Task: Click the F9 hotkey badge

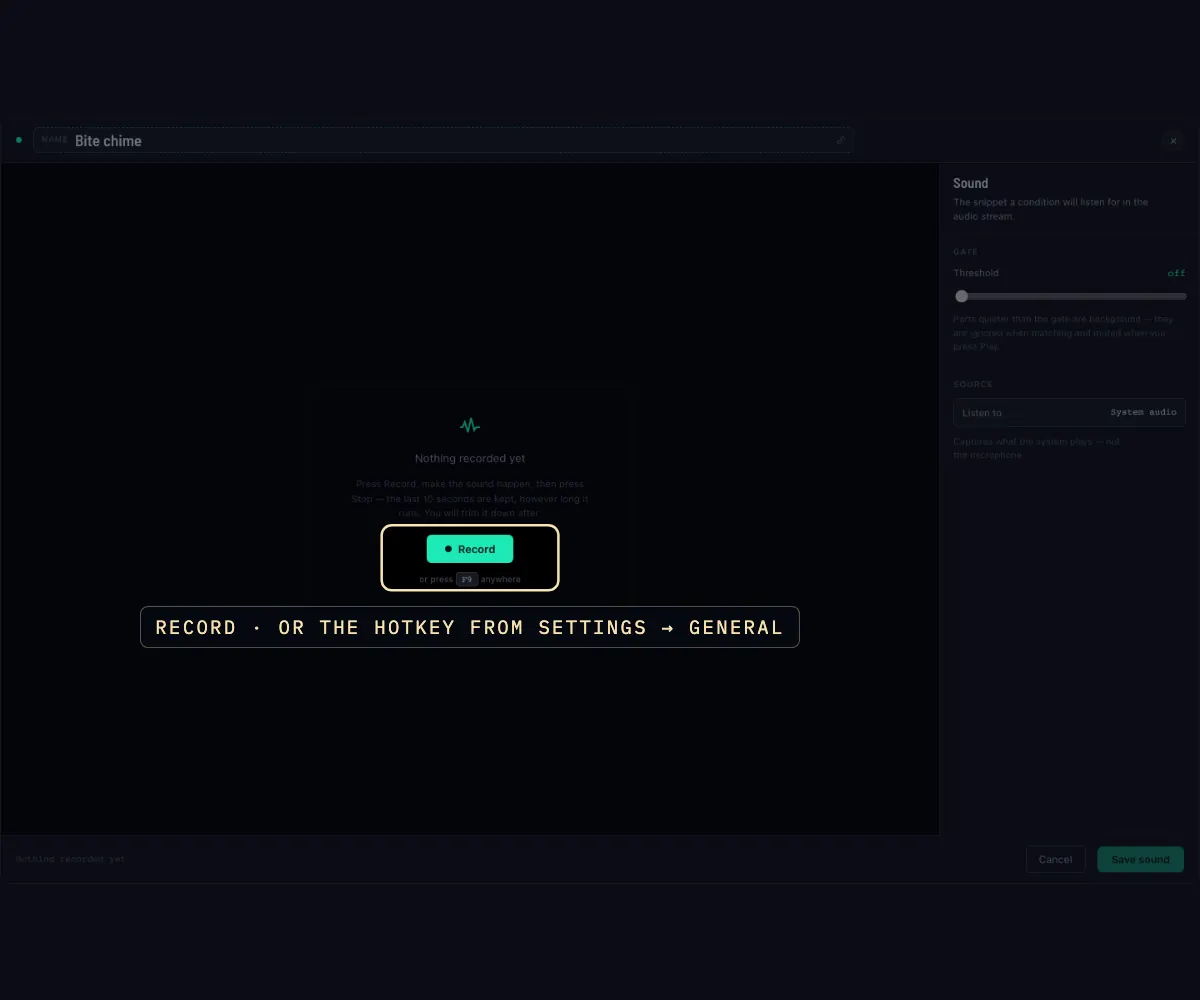Action: click(467, 579)
